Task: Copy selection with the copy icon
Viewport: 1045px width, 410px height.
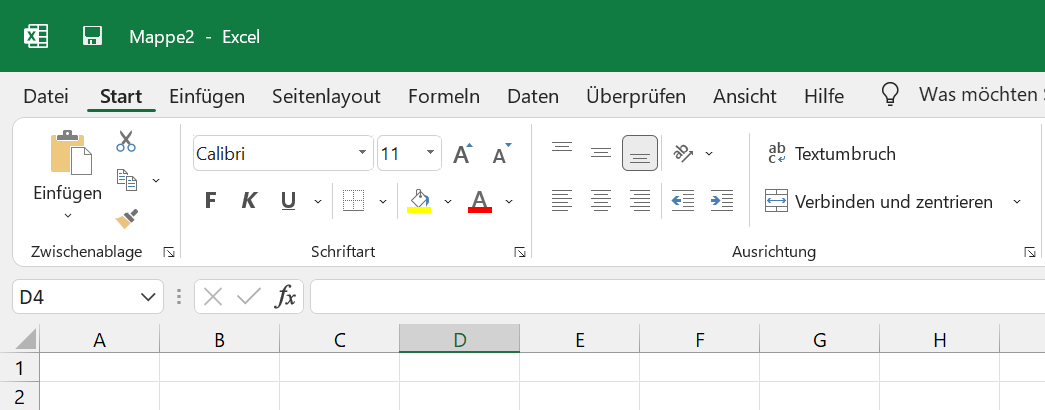Action: pyautogui.click(x=127, y=179)
